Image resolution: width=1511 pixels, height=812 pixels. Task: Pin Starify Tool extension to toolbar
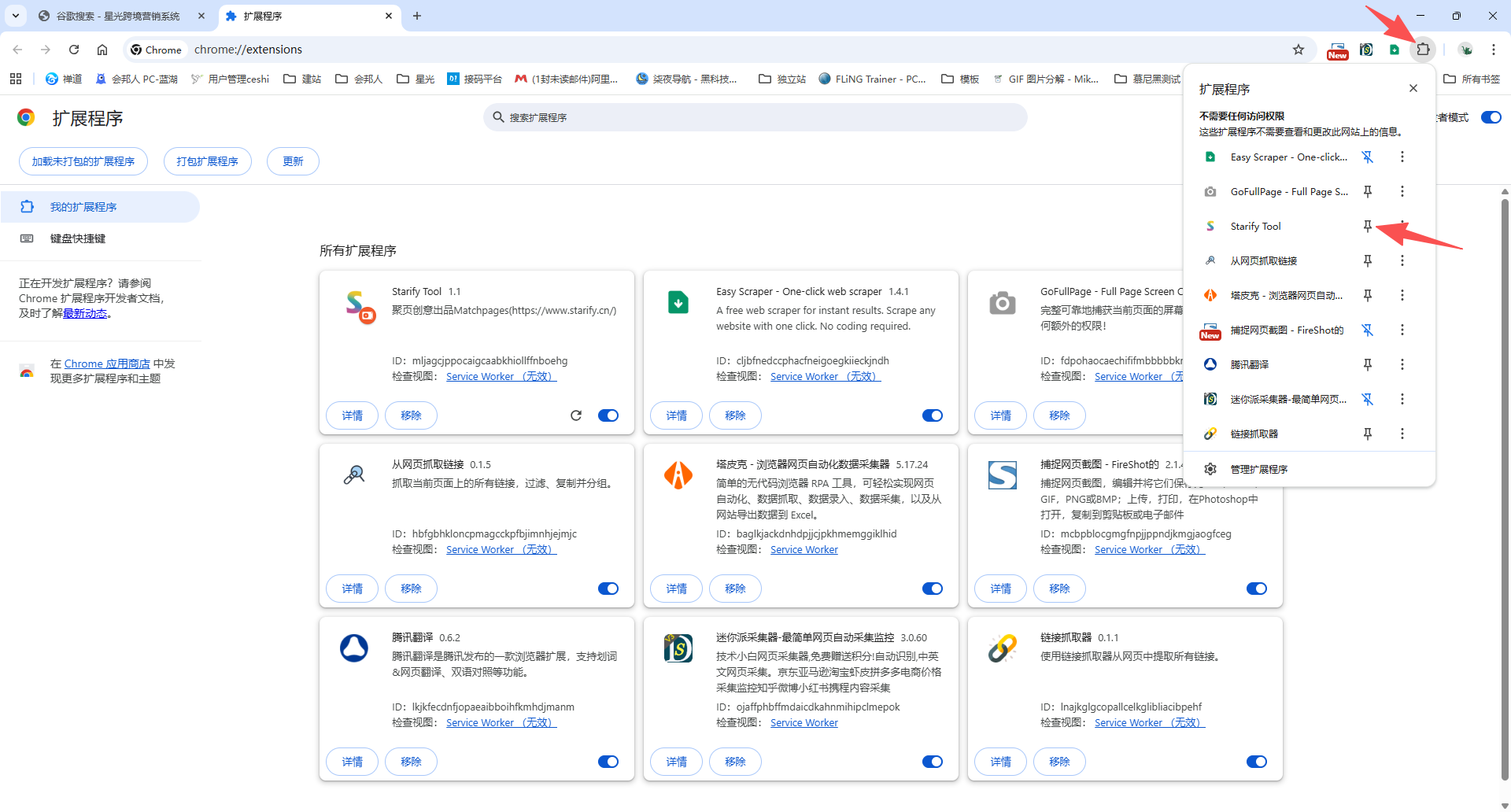tap(1367, 227)
